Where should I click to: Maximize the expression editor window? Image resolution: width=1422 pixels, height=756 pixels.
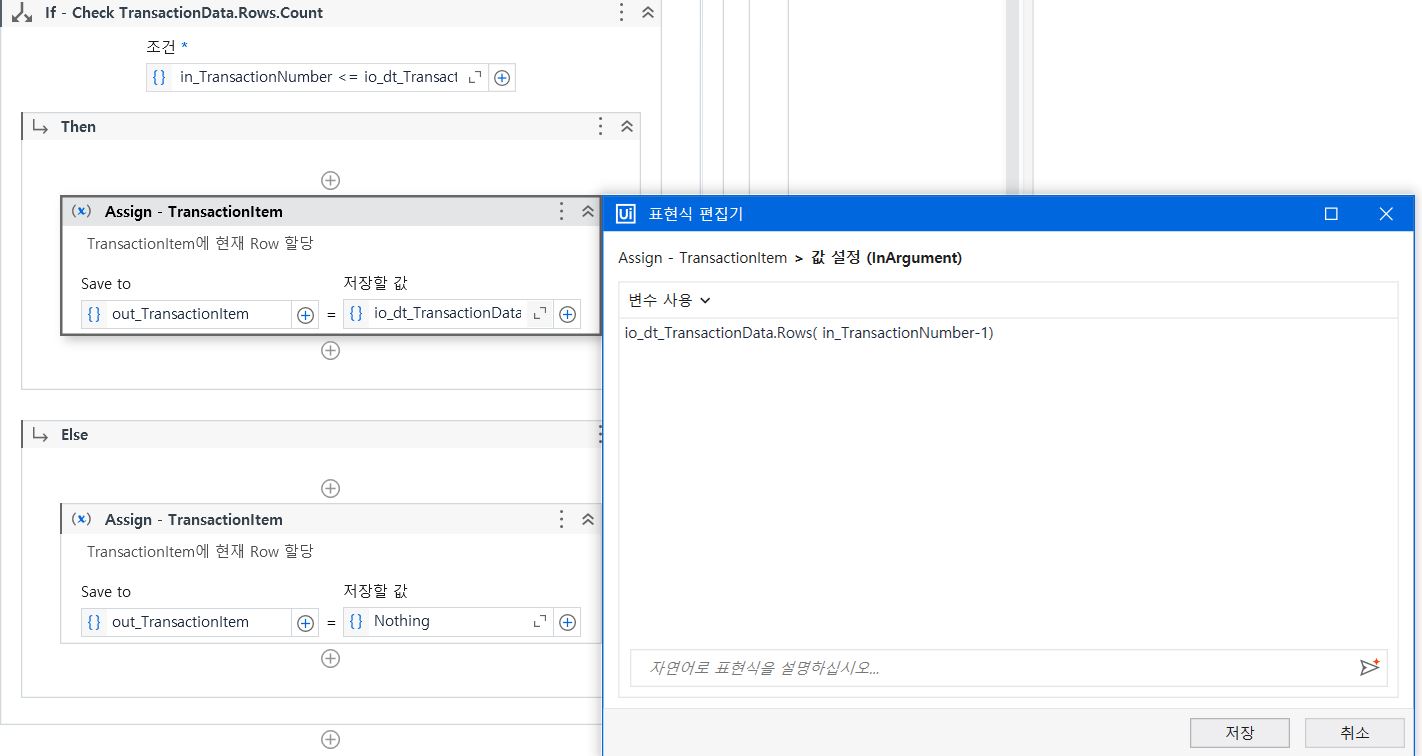1331,214
